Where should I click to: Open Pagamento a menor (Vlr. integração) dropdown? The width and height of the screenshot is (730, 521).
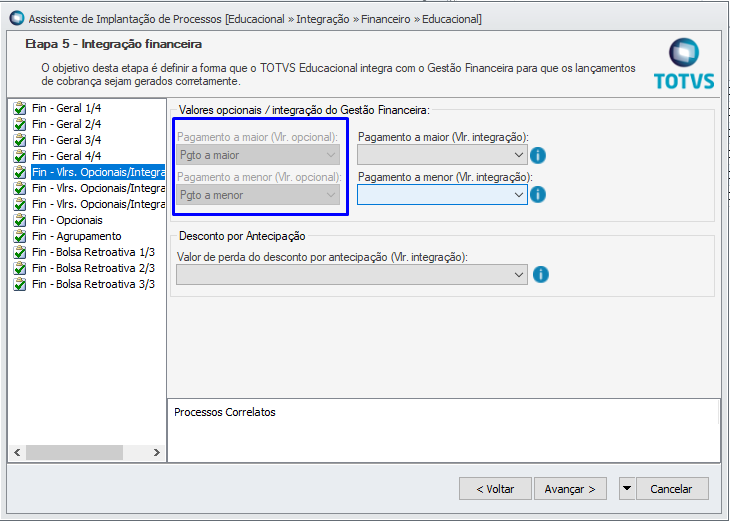tap(442, 195)
